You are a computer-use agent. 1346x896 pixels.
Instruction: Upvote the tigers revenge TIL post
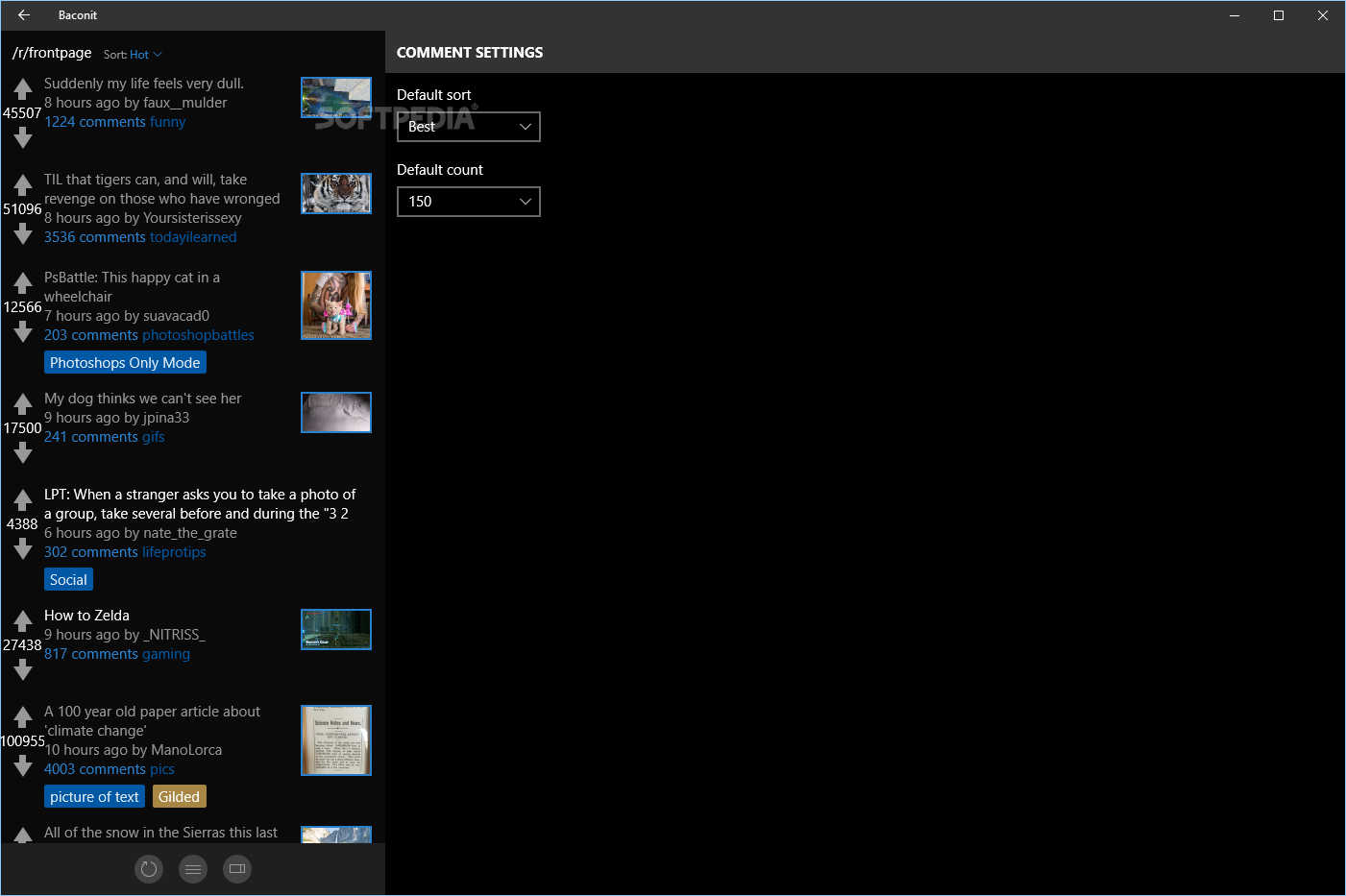23,185
